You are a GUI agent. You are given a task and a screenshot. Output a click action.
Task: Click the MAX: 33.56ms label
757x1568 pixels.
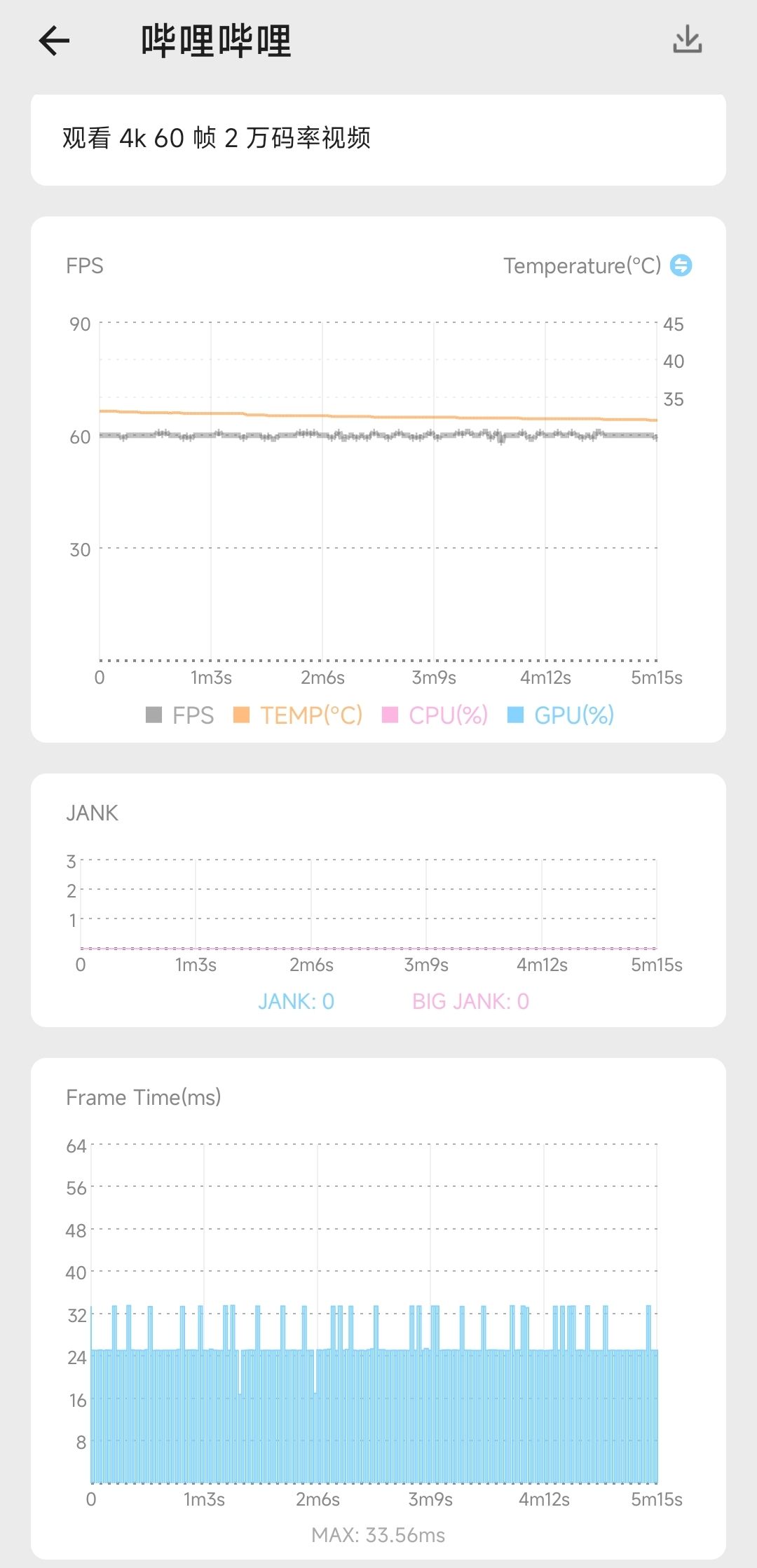(x=378, y=1535)
